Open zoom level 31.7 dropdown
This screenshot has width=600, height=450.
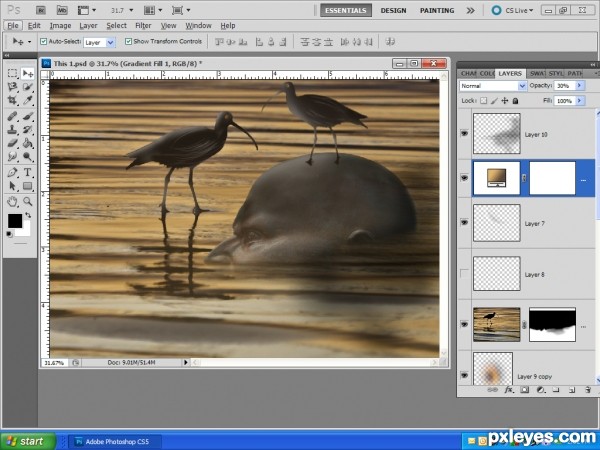[131, 10]
